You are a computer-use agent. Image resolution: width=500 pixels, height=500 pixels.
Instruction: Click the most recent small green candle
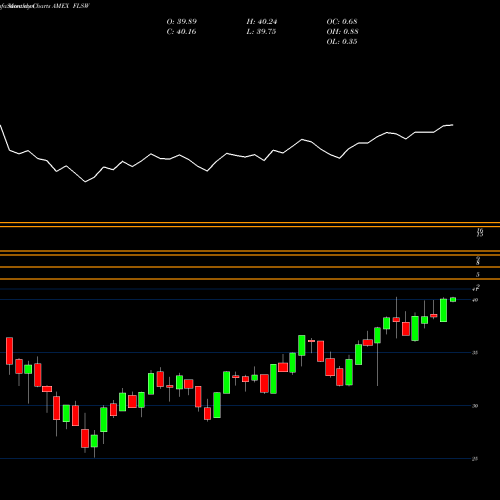(x=453, y=299)
